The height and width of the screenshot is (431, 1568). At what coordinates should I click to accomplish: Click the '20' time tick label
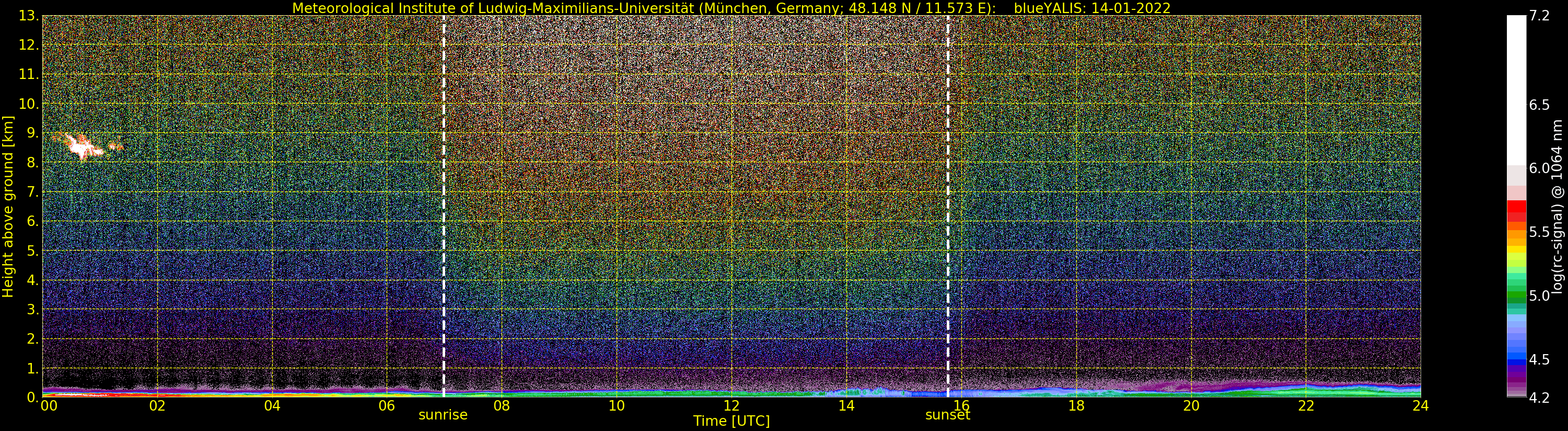click(x=1191, y=405)
